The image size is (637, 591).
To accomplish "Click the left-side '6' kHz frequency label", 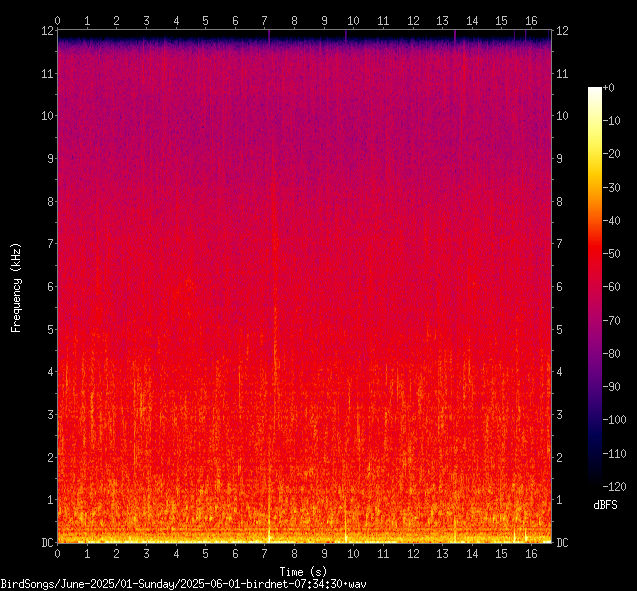I will [50, 287].
